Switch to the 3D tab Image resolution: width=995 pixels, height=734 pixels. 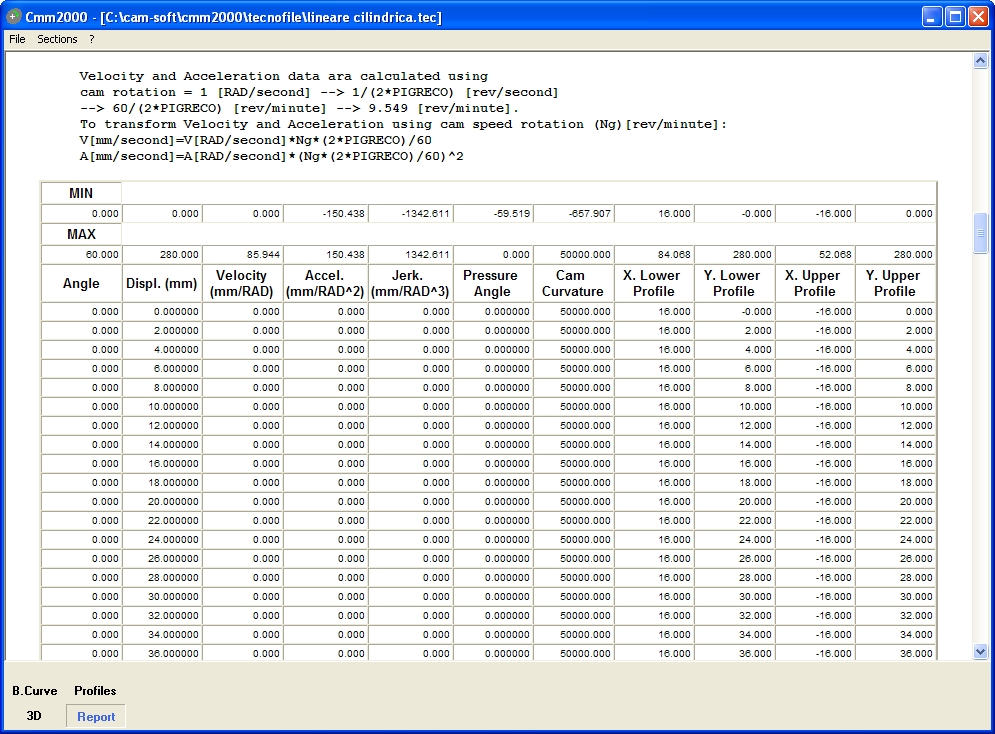point(34,716)
